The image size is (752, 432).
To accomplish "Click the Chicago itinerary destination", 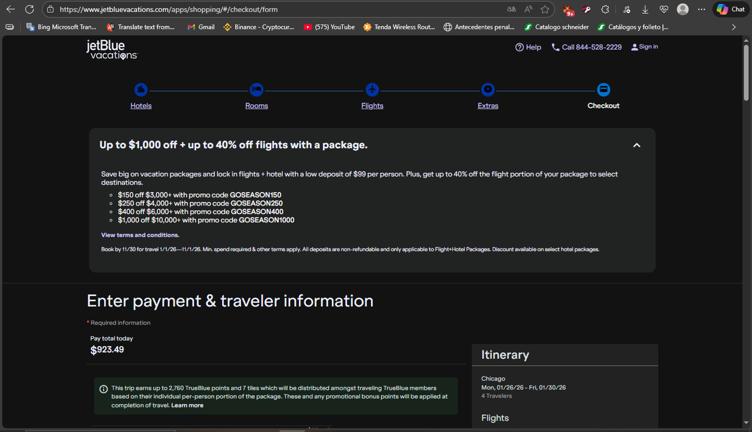I will (493, 379).
